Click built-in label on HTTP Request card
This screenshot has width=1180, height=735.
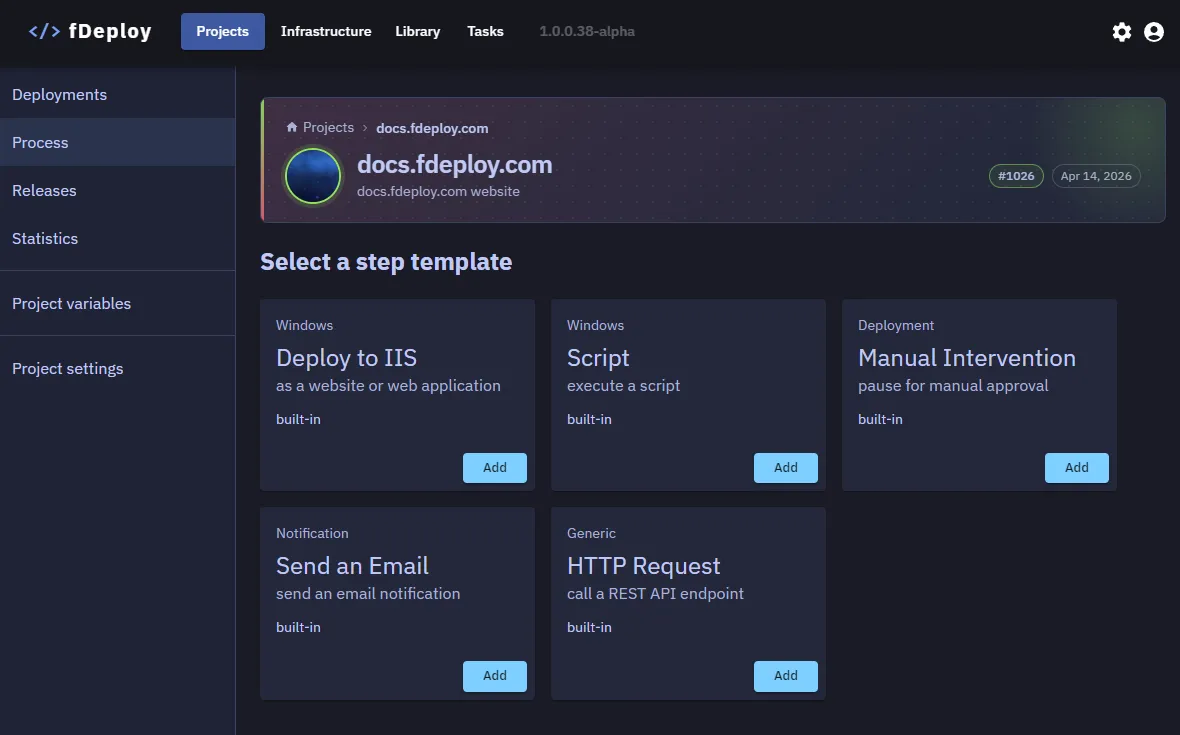[x=589, y=627]
